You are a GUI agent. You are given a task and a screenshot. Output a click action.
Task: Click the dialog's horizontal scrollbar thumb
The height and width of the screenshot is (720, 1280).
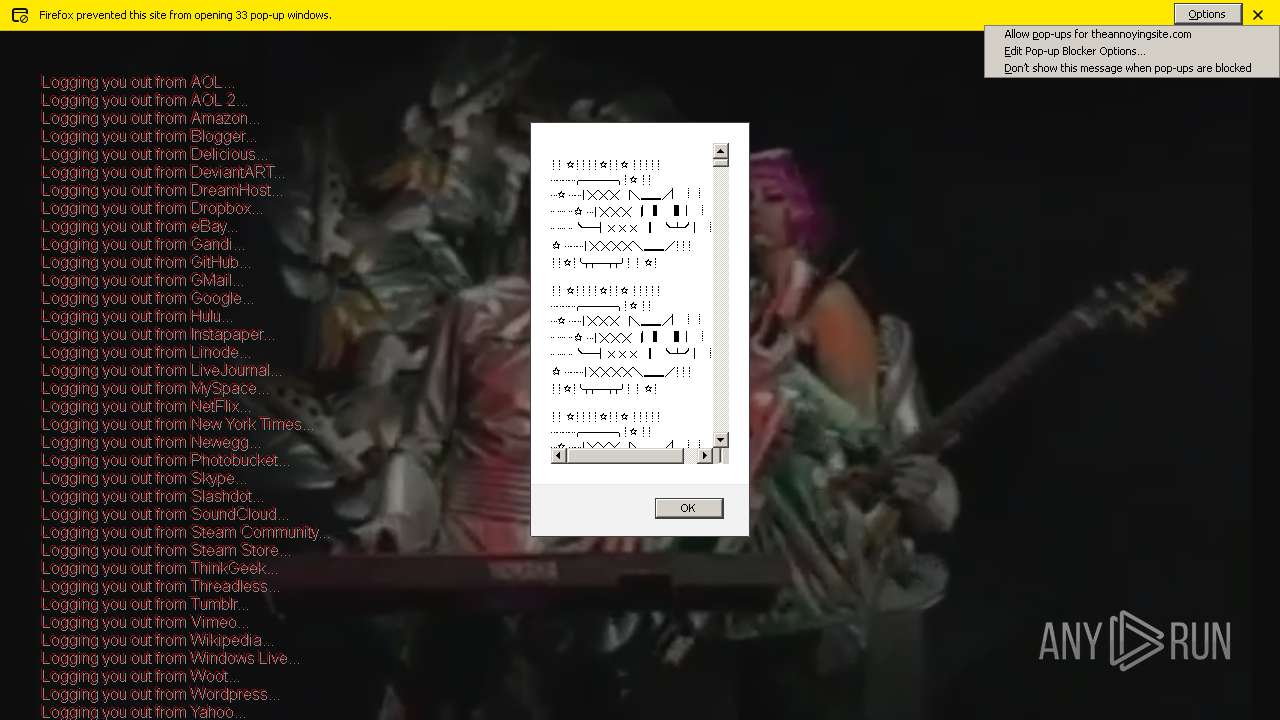tap(625, 456)
